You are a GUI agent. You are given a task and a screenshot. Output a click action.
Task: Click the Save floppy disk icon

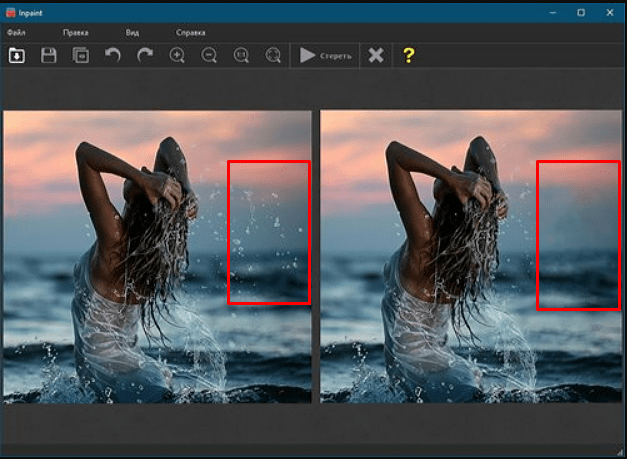click(x=48, y=56)
